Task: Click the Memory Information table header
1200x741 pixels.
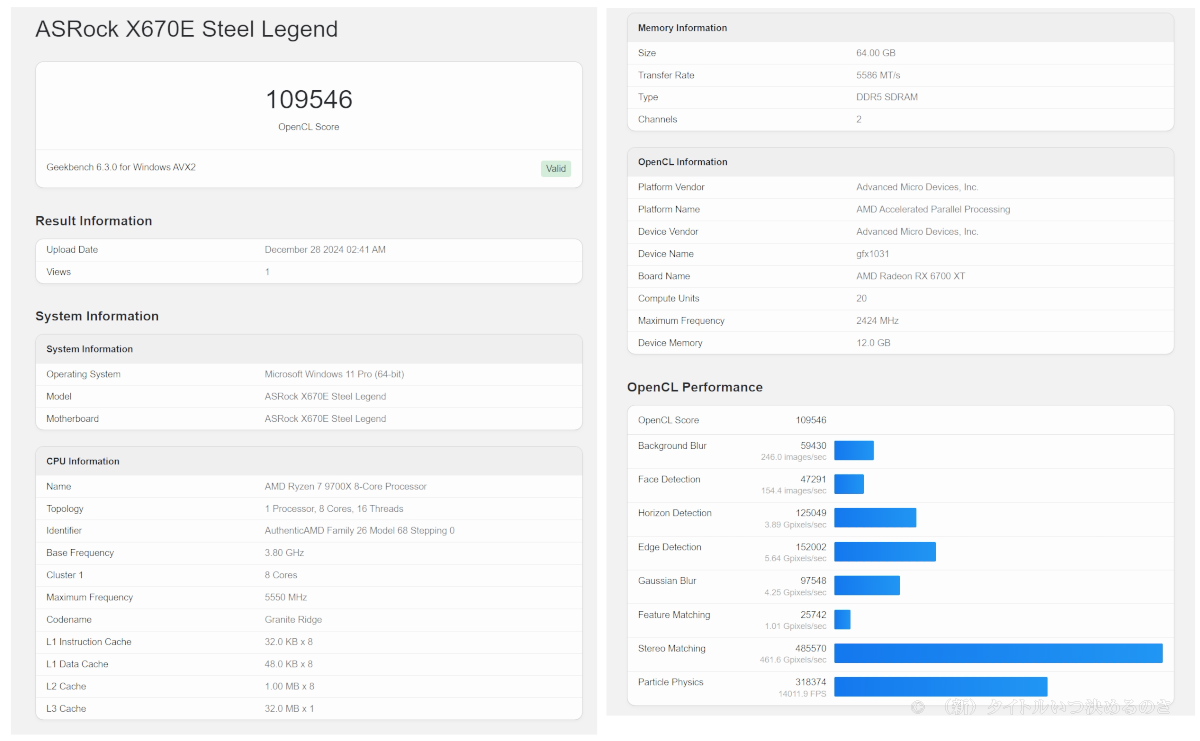Action: tap(900, 28)
